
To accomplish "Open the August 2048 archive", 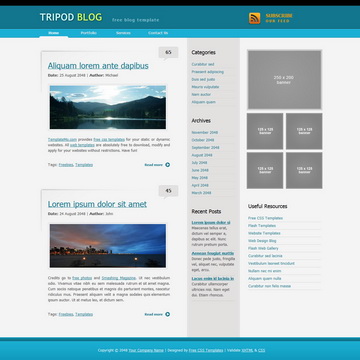I will (202, 155).
